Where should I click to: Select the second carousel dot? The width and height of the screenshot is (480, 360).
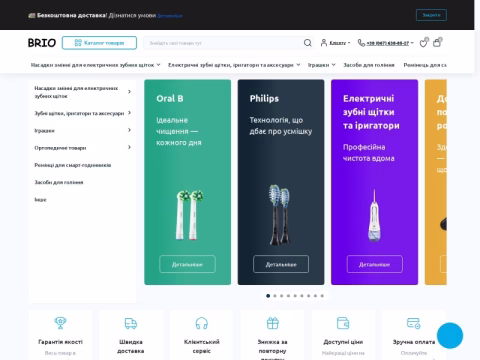(x=275, y=296)
